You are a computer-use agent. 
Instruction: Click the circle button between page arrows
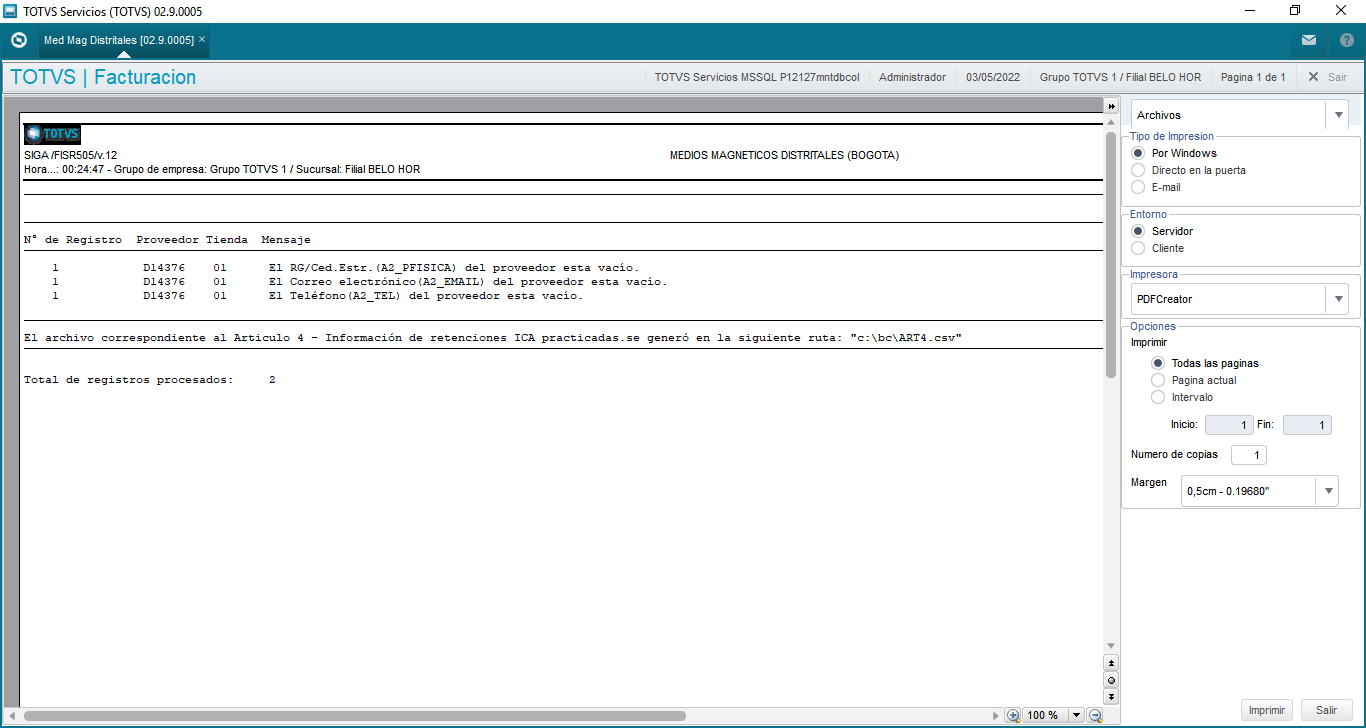tap(1111, 680)
